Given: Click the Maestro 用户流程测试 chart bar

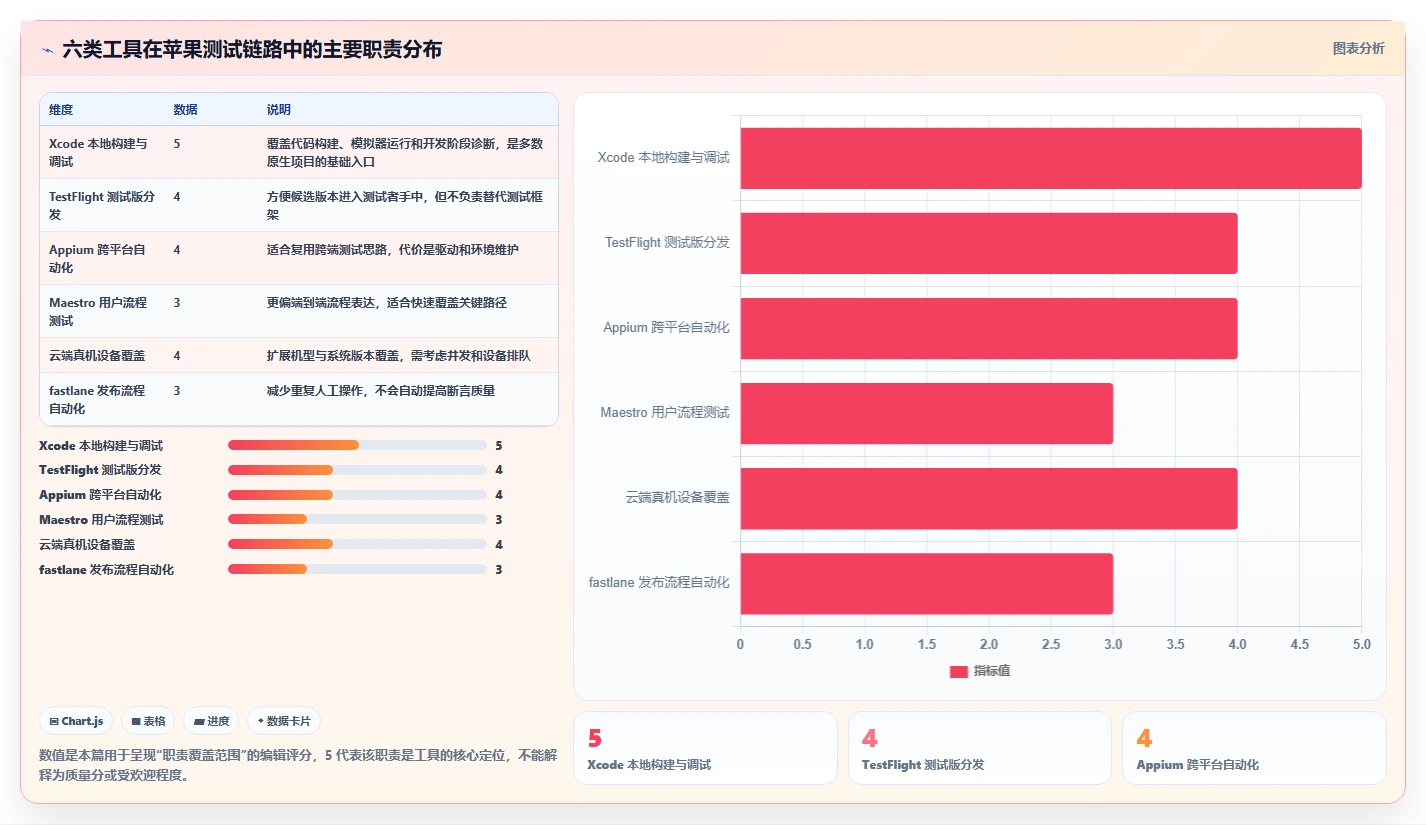Looking at the screenshot, I should click(x=927, y=413).
